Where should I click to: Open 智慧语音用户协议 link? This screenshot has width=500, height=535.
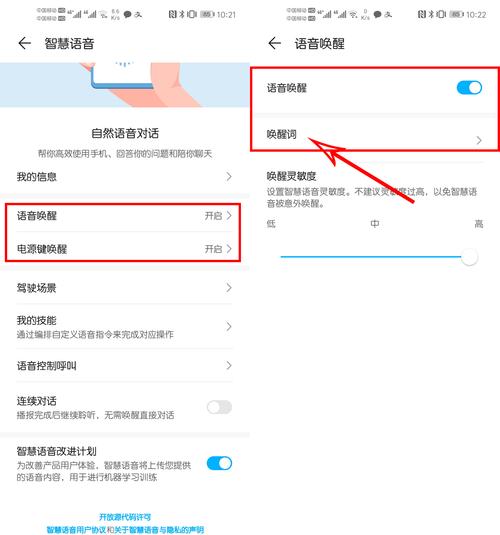[76, 530]
